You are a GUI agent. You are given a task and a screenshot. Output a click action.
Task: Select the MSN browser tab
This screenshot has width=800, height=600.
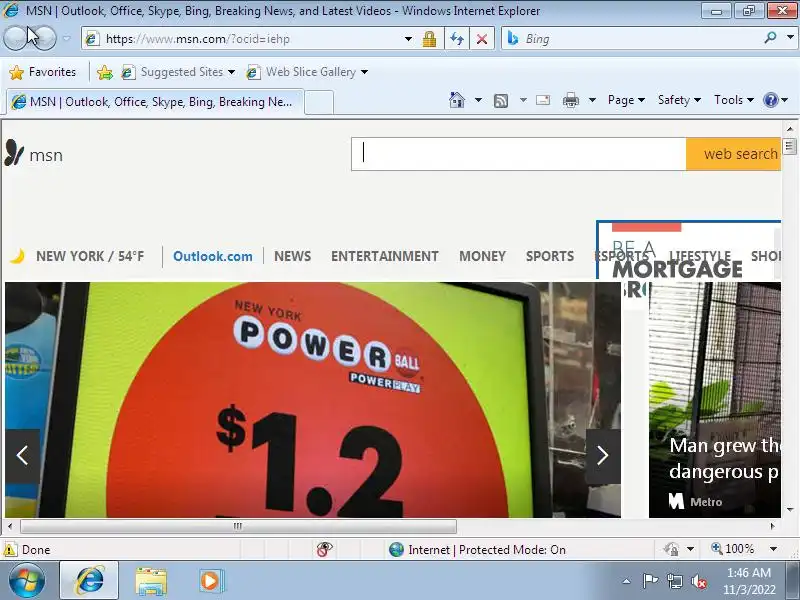[155, 102]
